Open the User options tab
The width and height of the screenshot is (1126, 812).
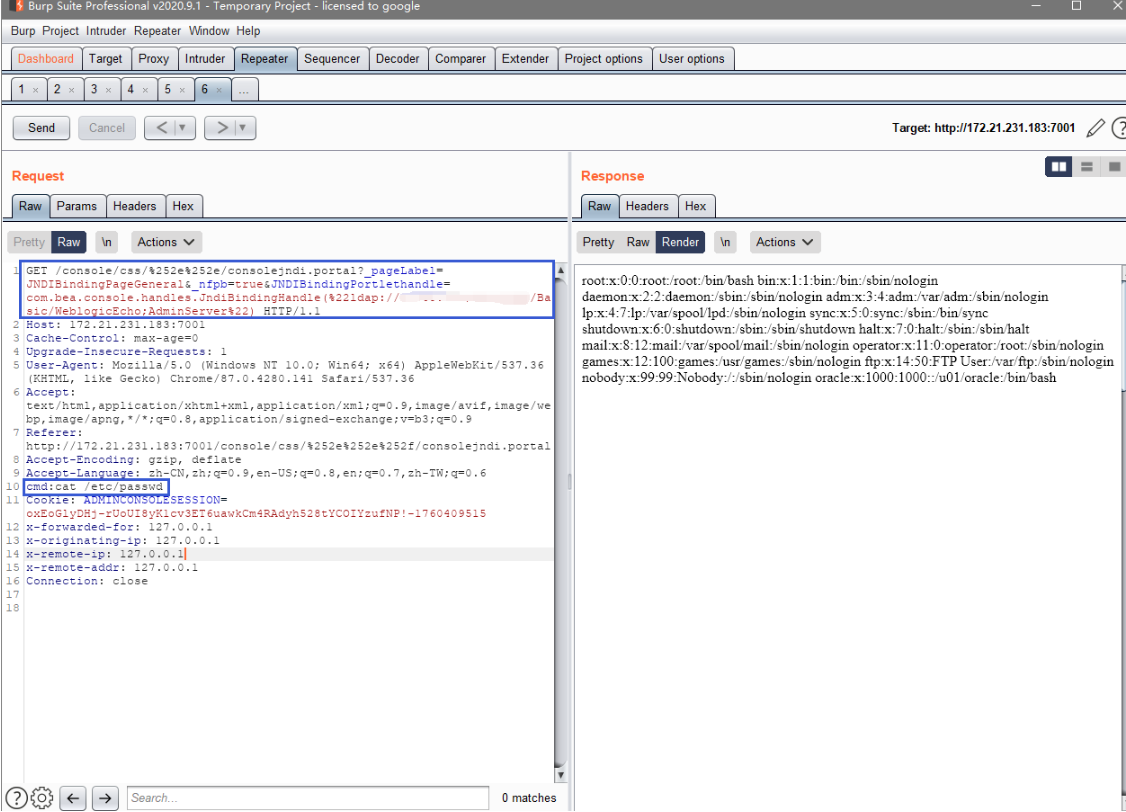point(692,59)
